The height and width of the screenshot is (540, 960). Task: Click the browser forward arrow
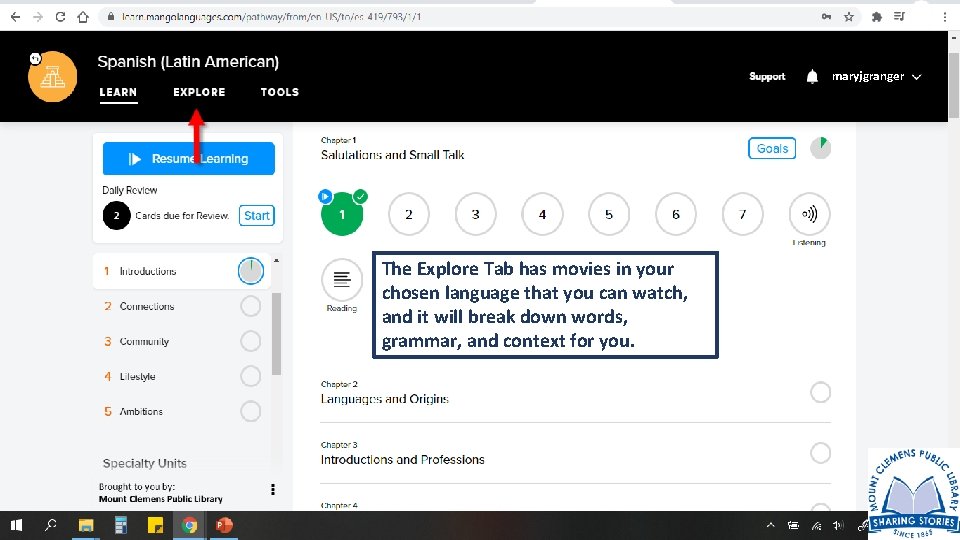click(x=38, y=17)
